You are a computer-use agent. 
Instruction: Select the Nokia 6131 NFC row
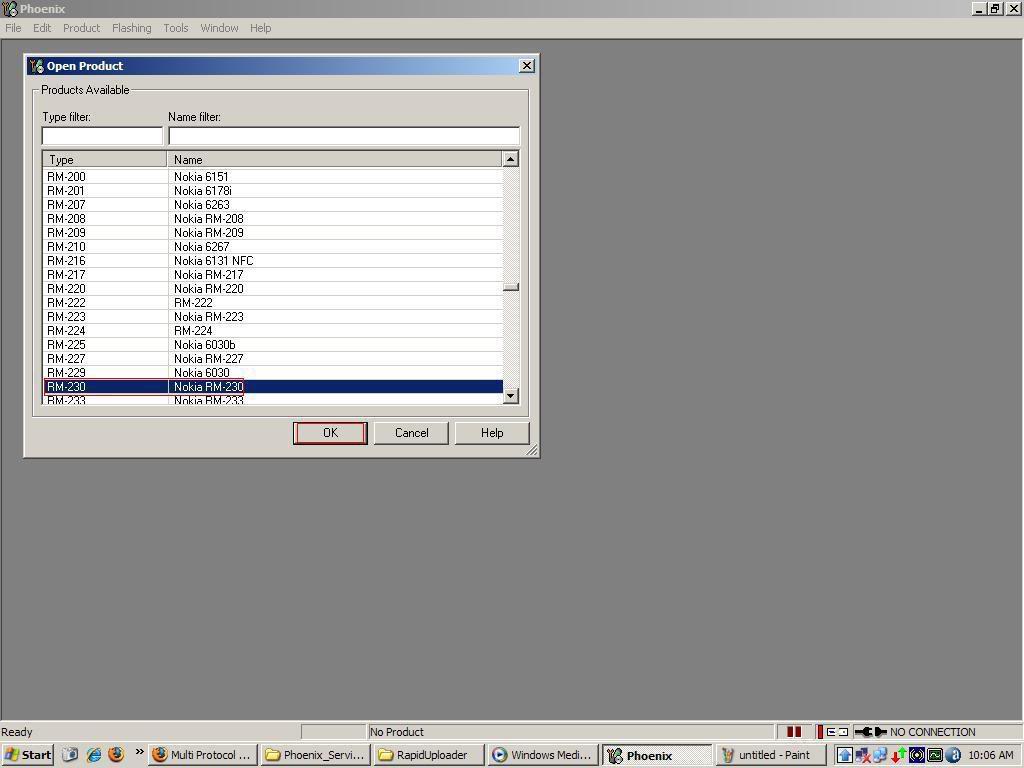[273, 261]
